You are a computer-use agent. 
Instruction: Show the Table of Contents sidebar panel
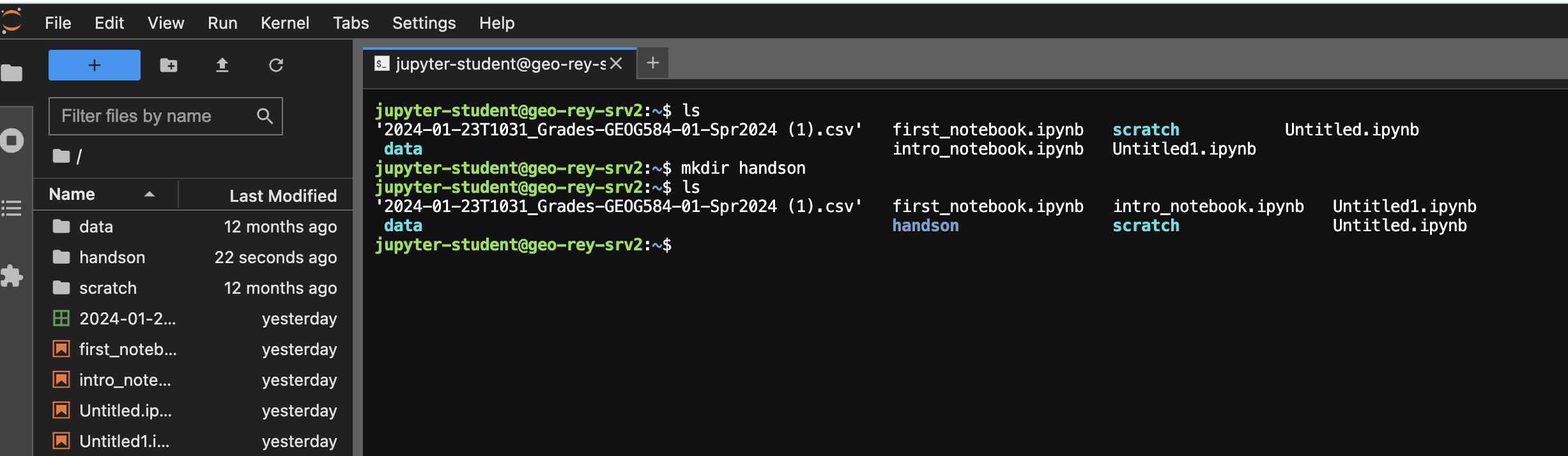[x=12, y=208]
